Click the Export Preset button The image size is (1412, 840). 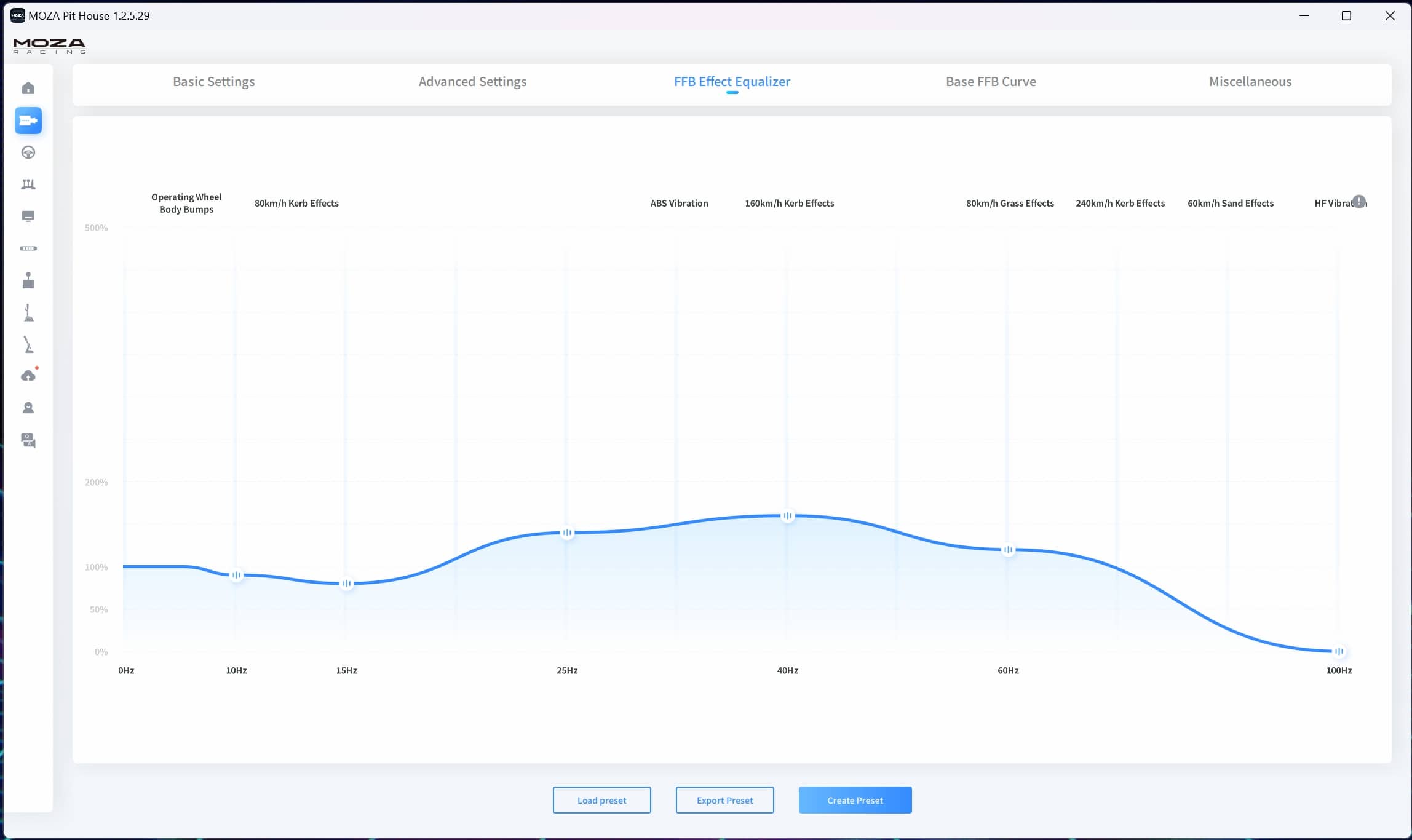pyautogui.click(x=724, y=800)
